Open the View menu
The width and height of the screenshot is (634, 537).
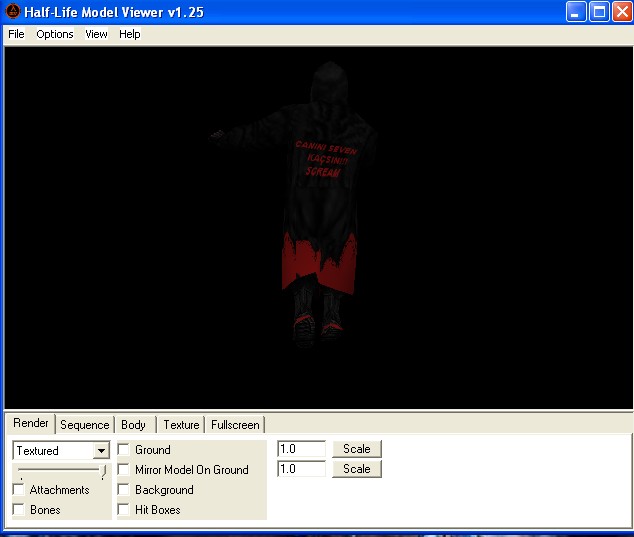pos(96,34)
